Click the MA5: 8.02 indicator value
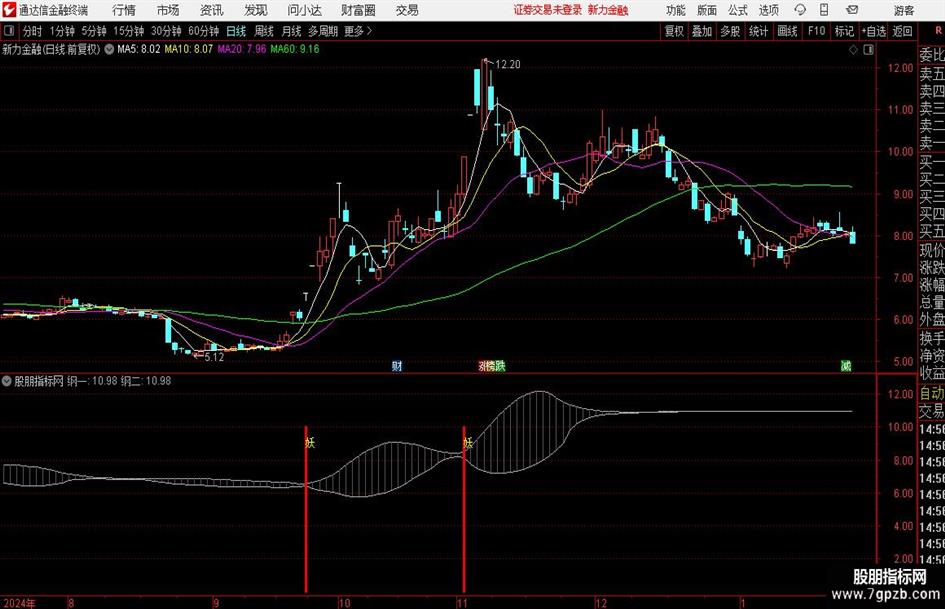The image size is (945, 609). (139, 49)
